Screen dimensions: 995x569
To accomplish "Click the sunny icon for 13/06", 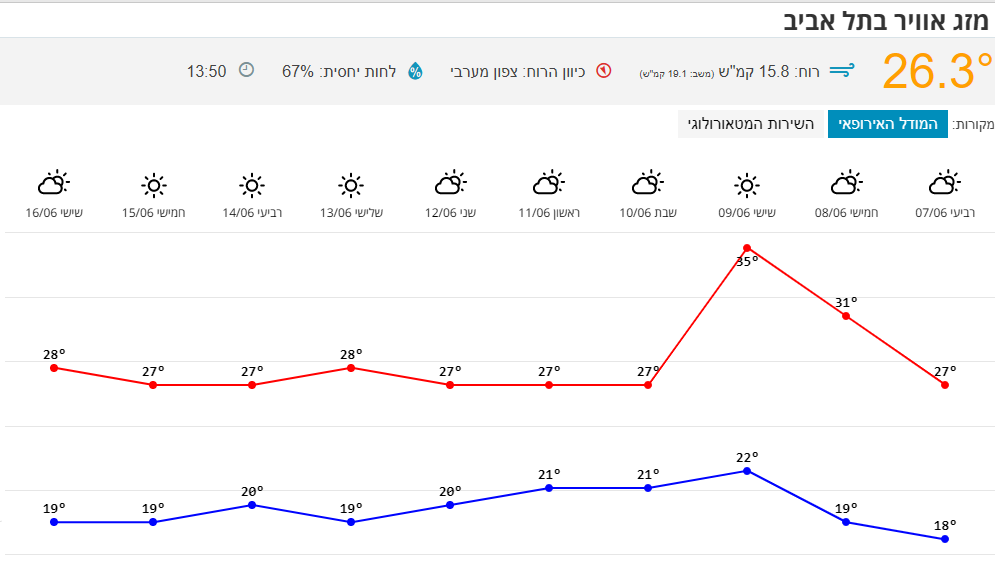I will [x=350, y=185].
